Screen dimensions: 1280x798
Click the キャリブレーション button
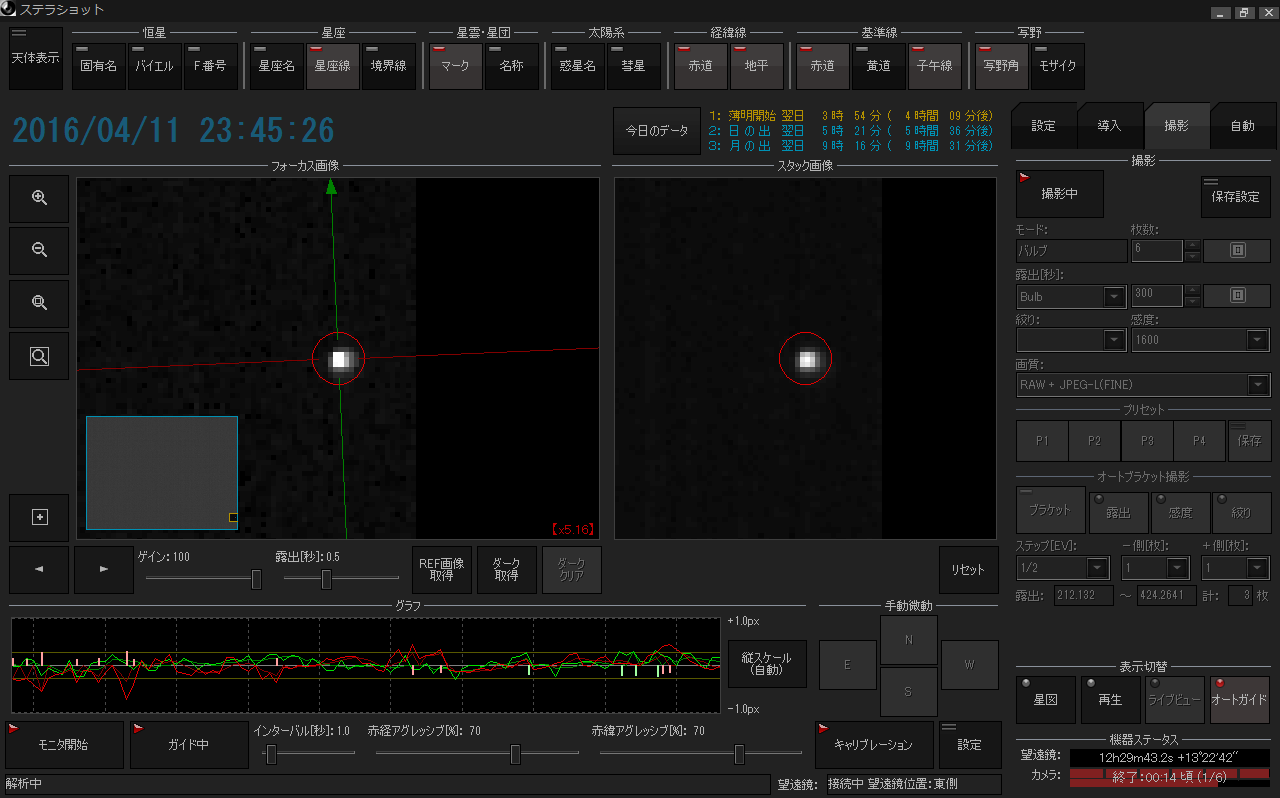872,745
